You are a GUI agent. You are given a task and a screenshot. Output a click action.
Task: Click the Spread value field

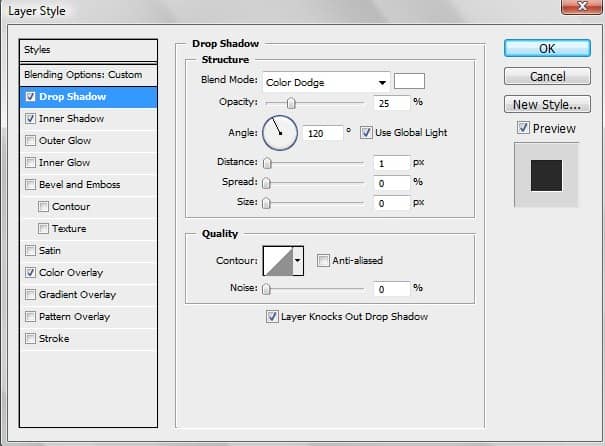pos(391,183)
